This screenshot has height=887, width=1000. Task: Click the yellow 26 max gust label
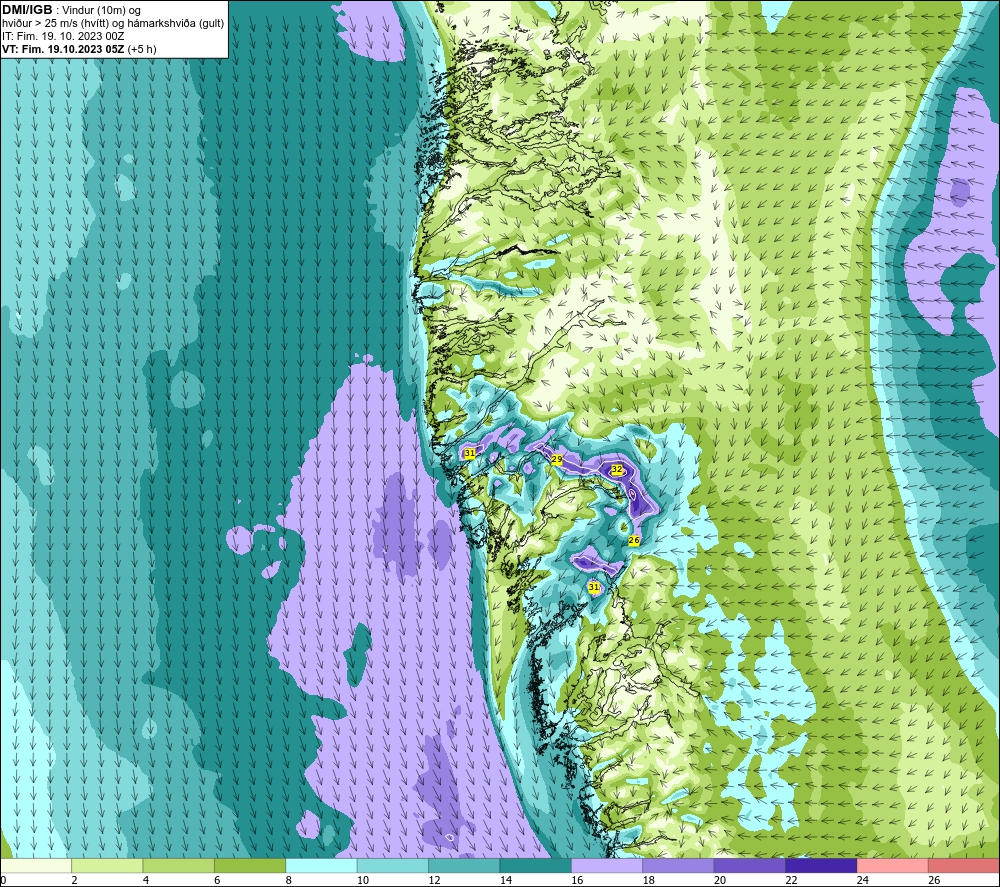click(x=634, y=541)
